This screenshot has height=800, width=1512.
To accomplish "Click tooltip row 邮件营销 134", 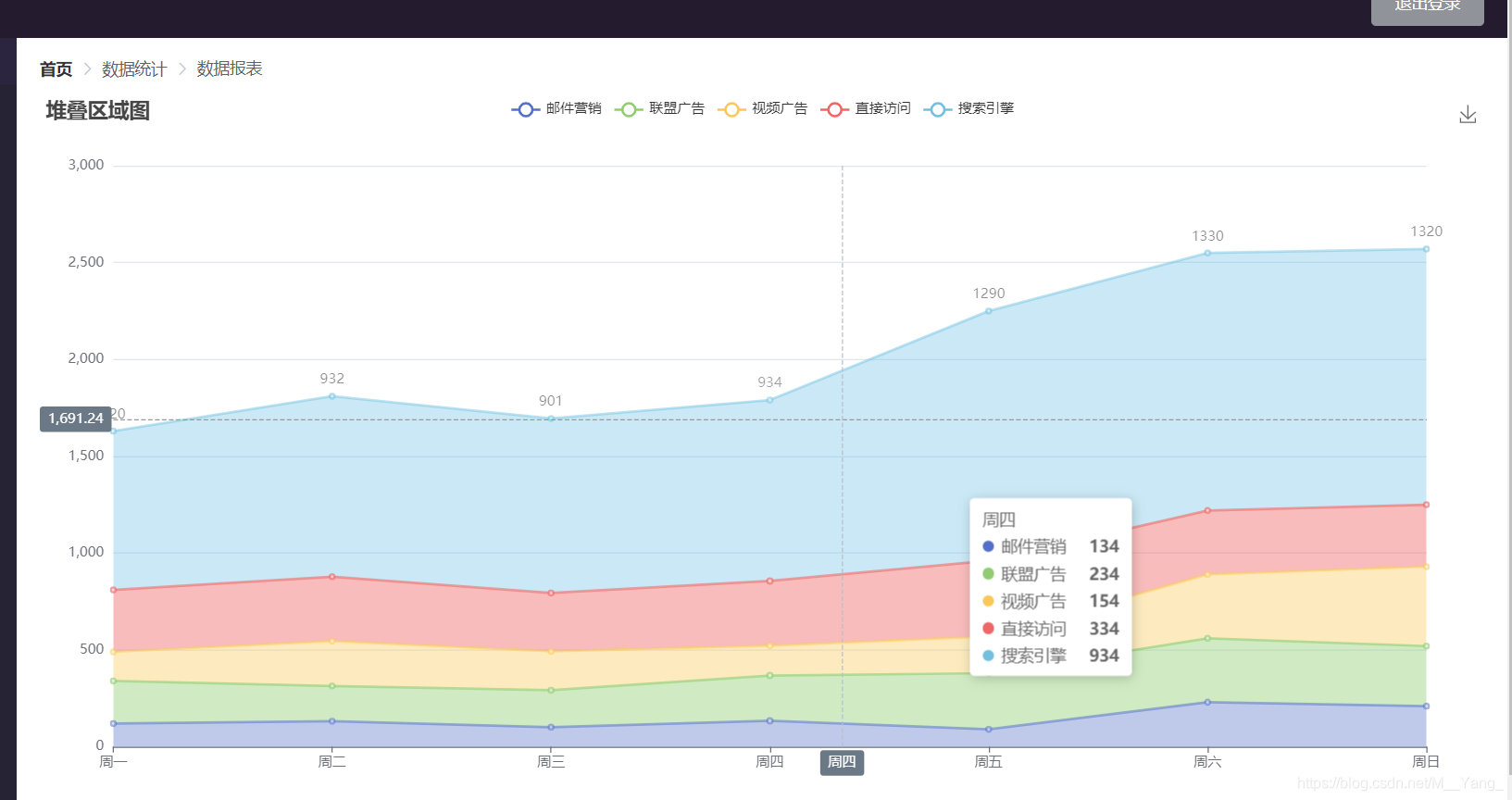I will point(1051,547).
